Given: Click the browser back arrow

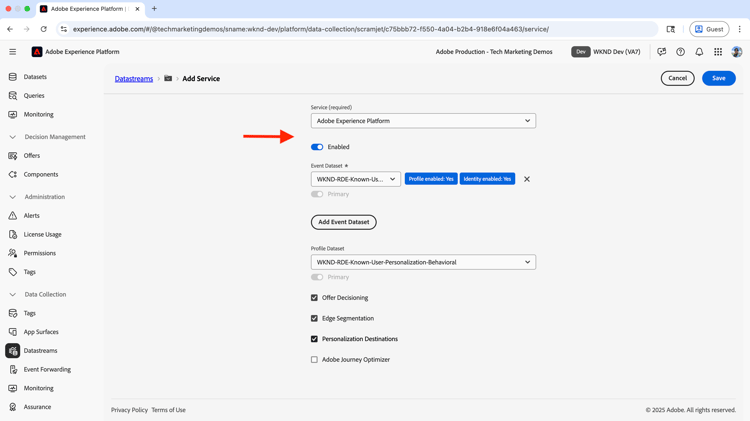Looking at the screenshot, I should point(10,29).
